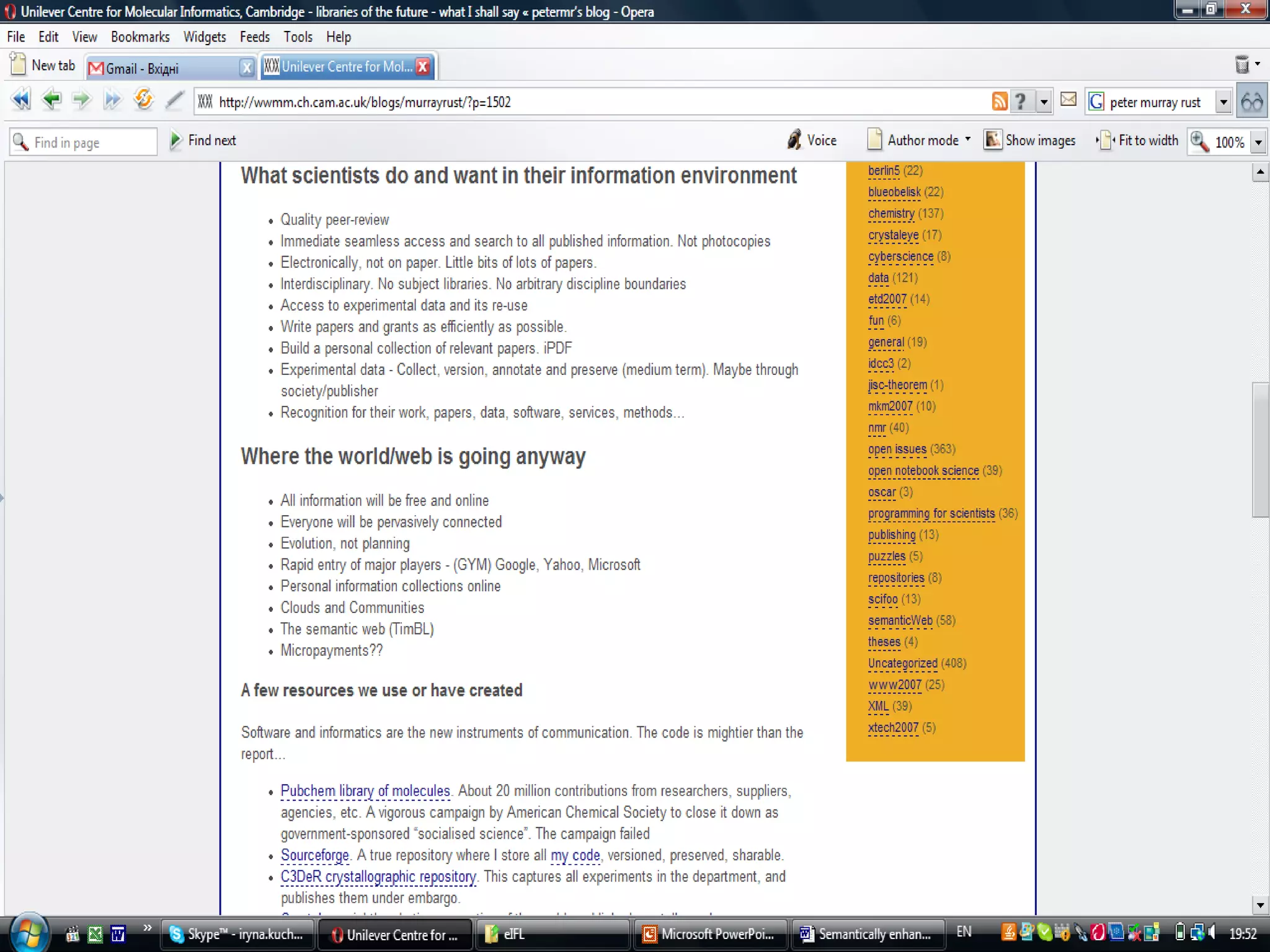
Task: Expand the search engine dropdown arrow
Action: click(1223, 102)
